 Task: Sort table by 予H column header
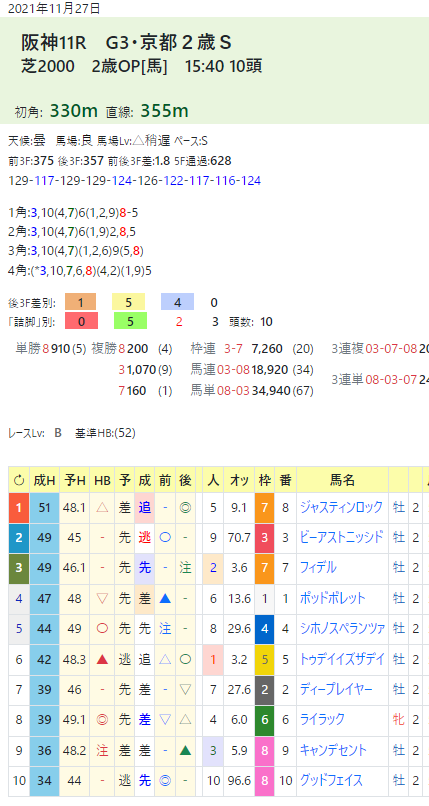[74, 481]
